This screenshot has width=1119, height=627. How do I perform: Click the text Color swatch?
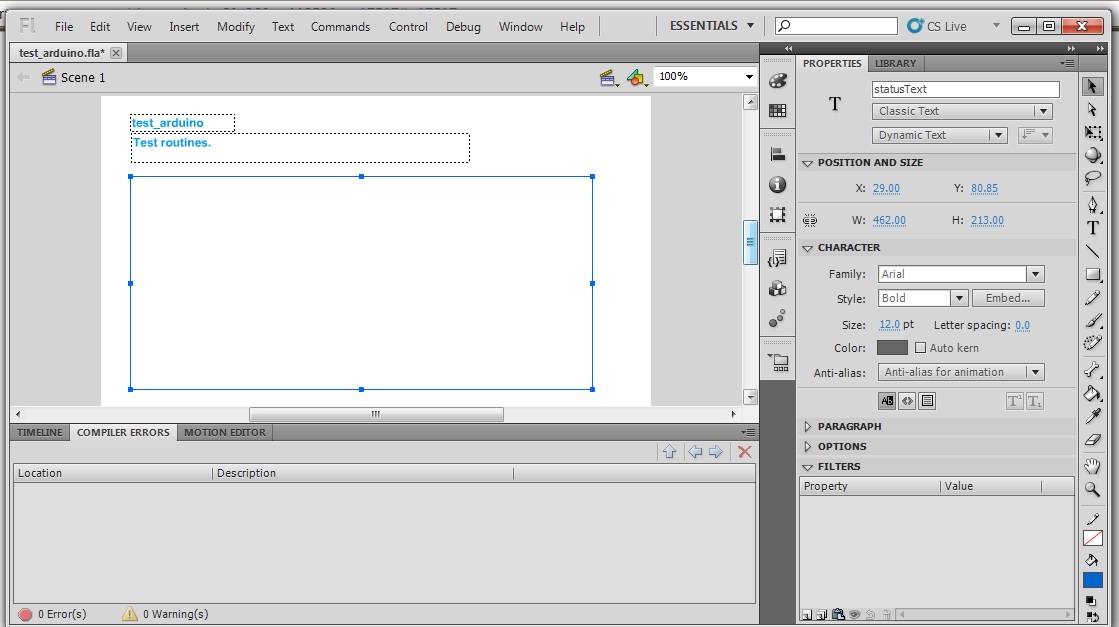click(x=892, y=348)
